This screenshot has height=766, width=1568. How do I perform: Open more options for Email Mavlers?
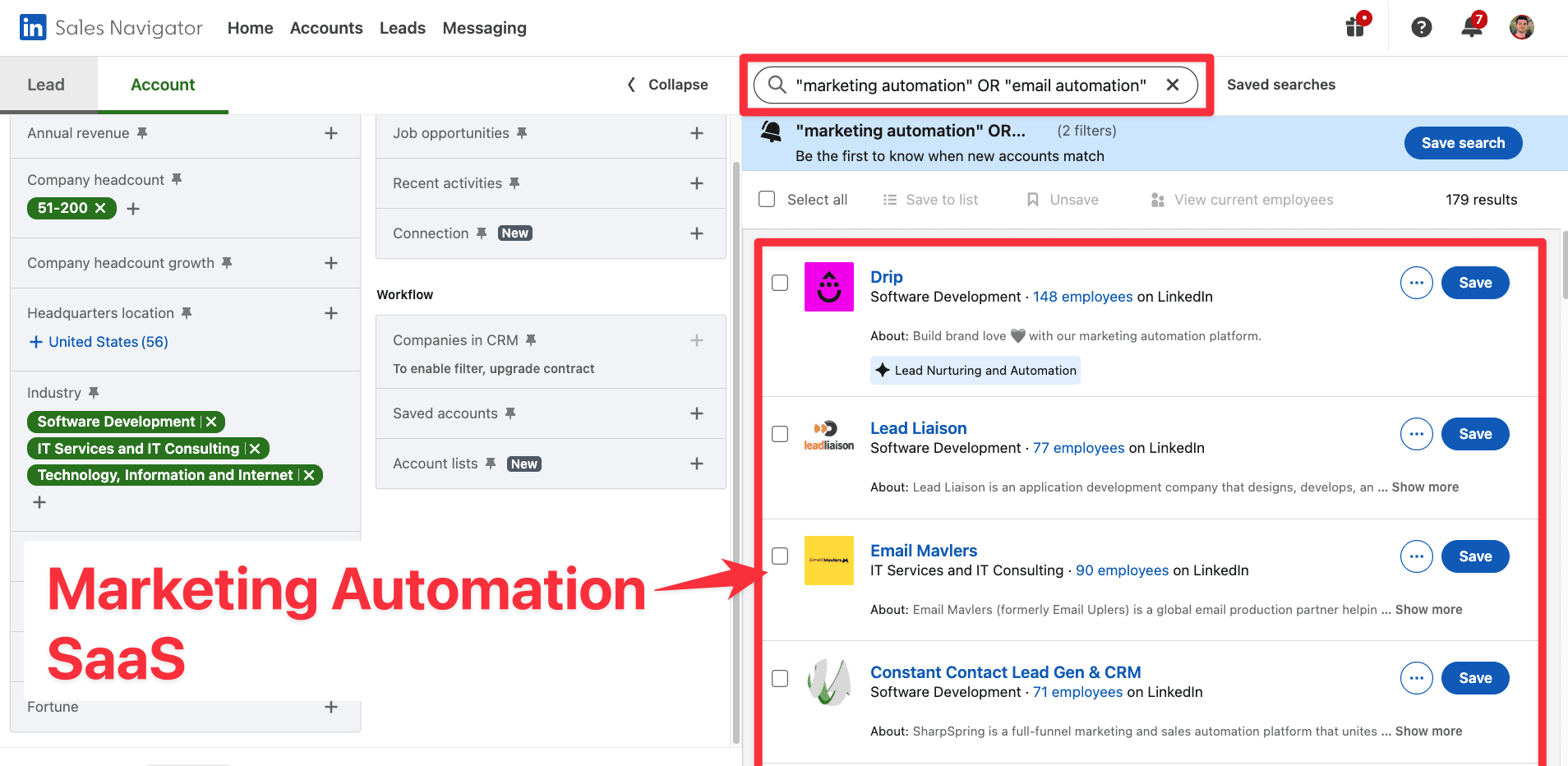point(1417,556)
